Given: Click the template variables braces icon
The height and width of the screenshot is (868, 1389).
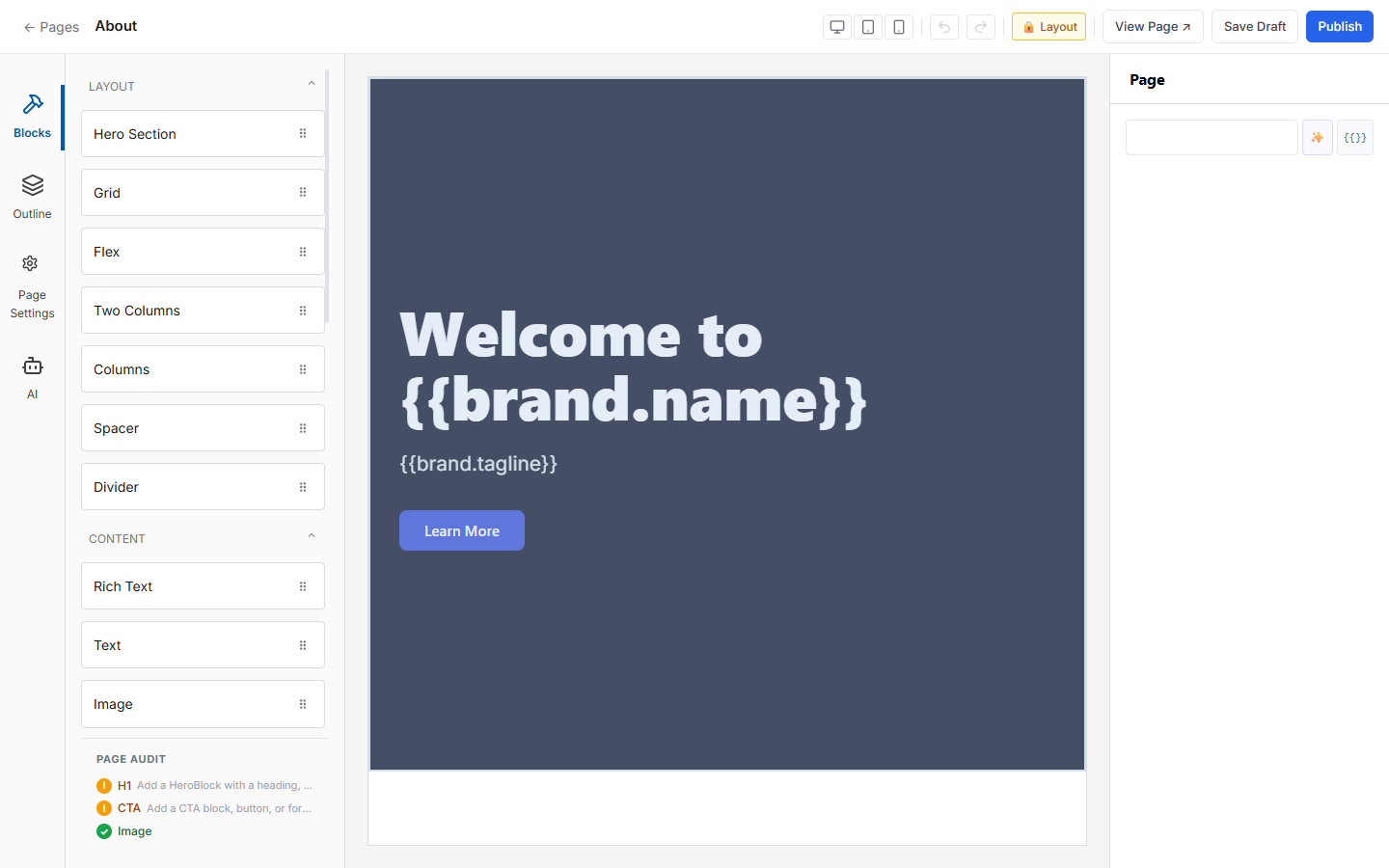Looking at the screenshot, I should (x=1355, y=137).
